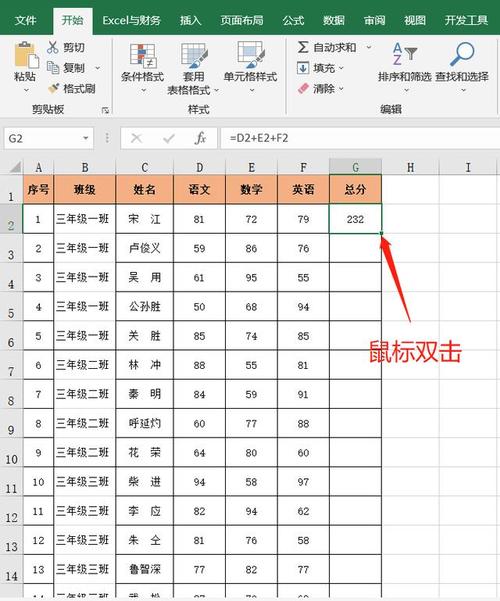Expand the Cell Styles dropdown arrow

point(252,90)
